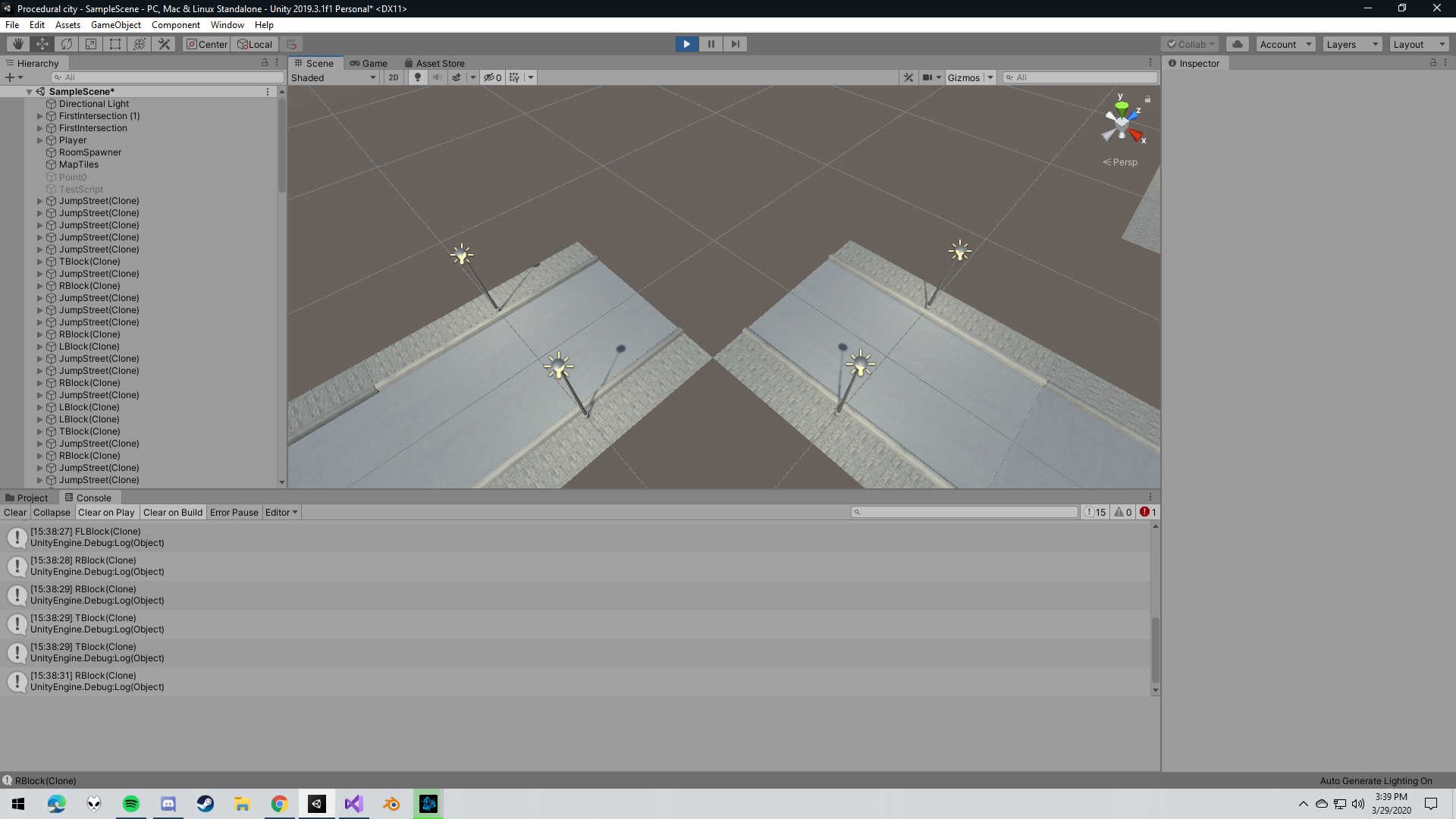Open the Layers dropdown
The width and height of the screenshot is (1456, 819).
(1352, 44)
